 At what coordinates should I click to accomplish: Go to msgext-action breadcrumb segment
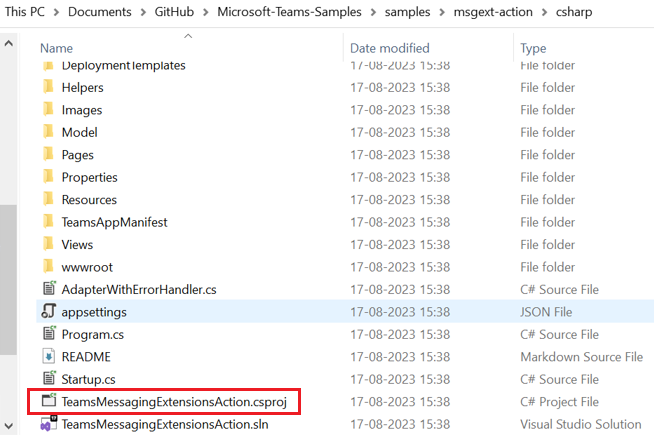click(493, 12)
